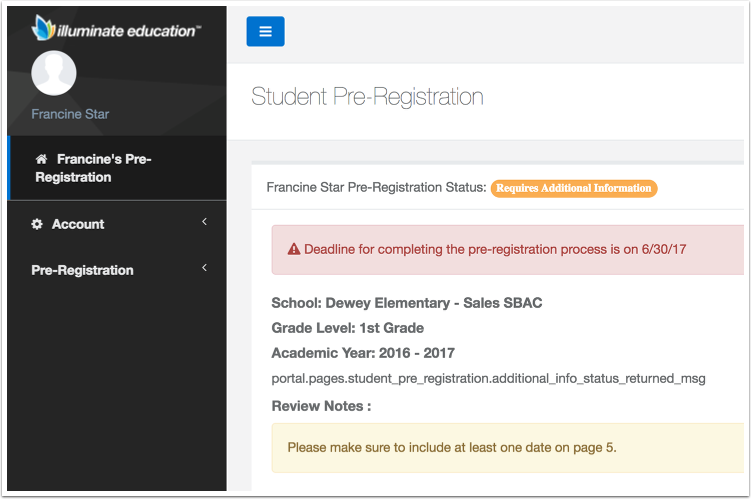Click the Illuminate Education logo
Screen dimensions: 751x499
(x=116, y=28)
